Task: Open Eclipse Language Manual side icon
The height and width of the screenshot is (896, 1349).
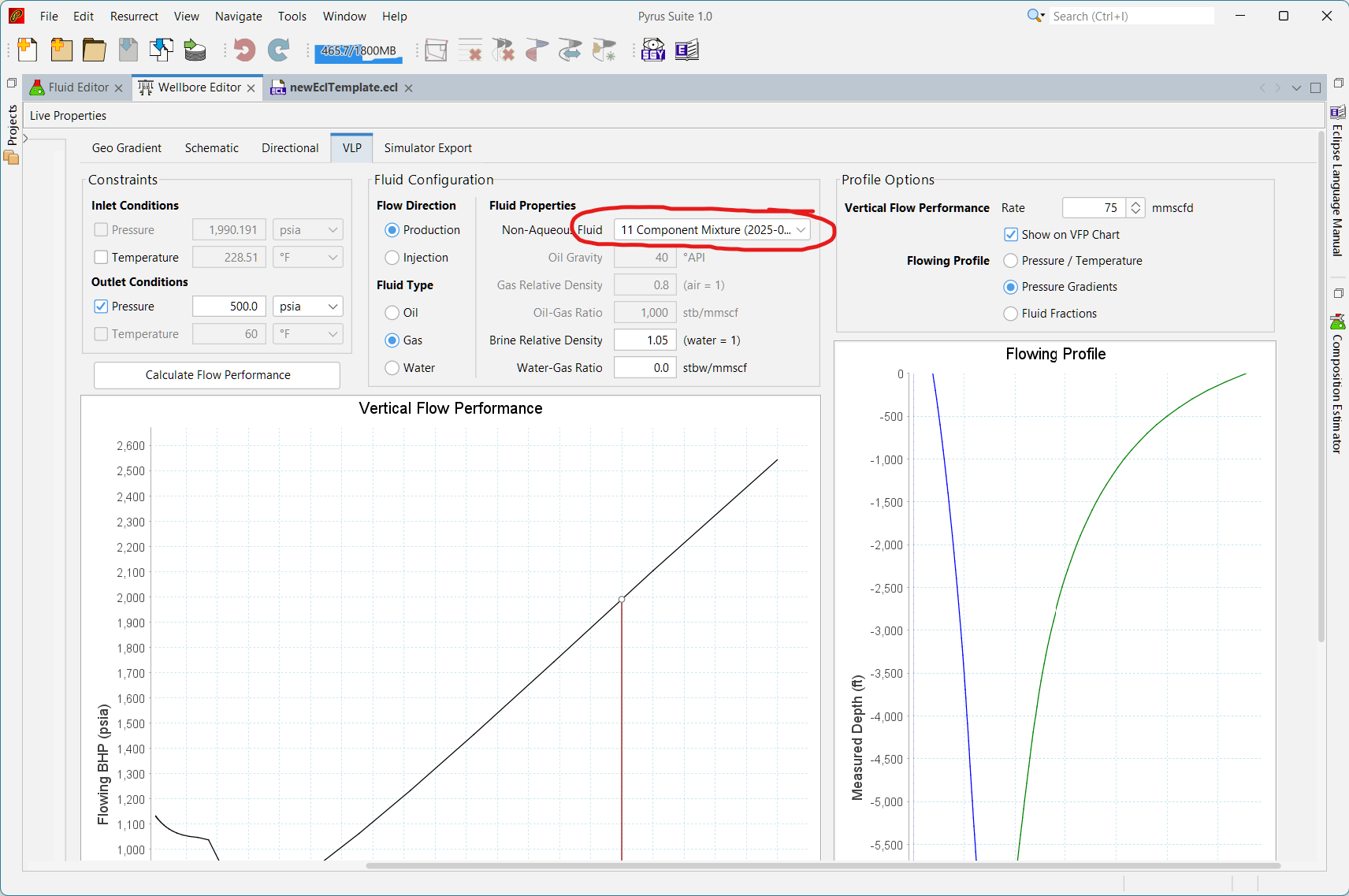Action: 1338,112
